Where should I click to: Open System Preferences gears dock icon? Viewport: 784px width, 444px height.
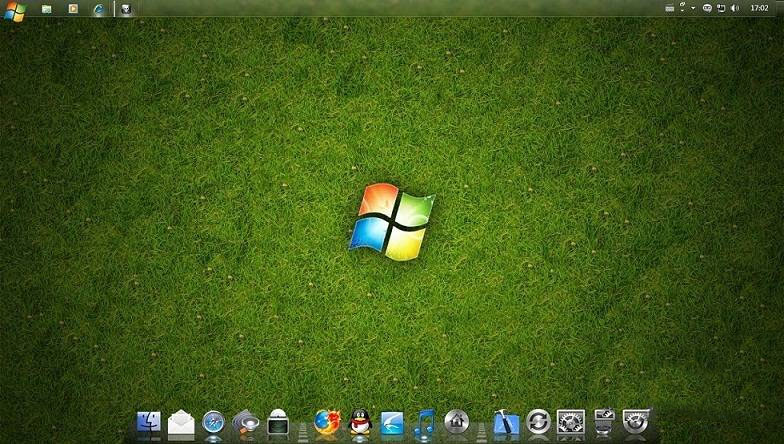click(570, 422)
